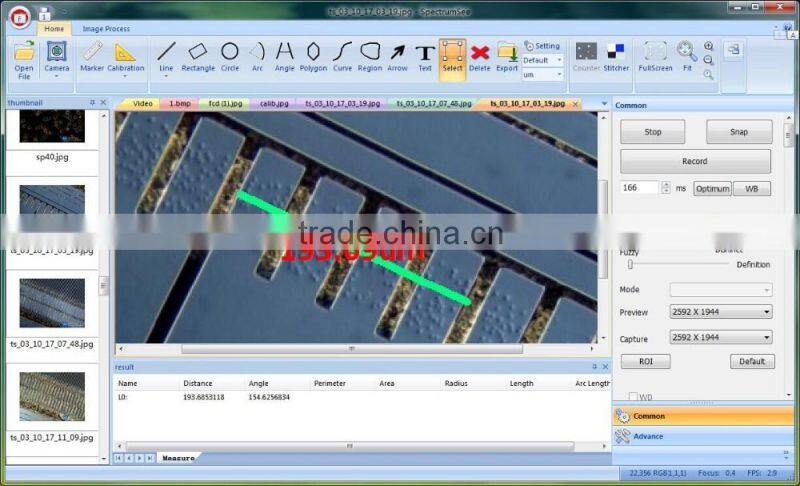Switch to the Image Process ribbon tab
800x486 pixels.
coord(106,29)
